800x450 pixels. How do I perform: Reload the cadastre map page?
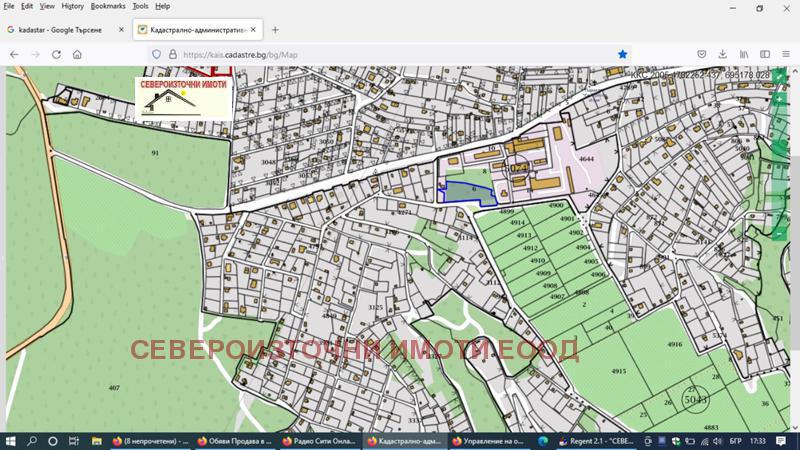click(x=56, y=54)
